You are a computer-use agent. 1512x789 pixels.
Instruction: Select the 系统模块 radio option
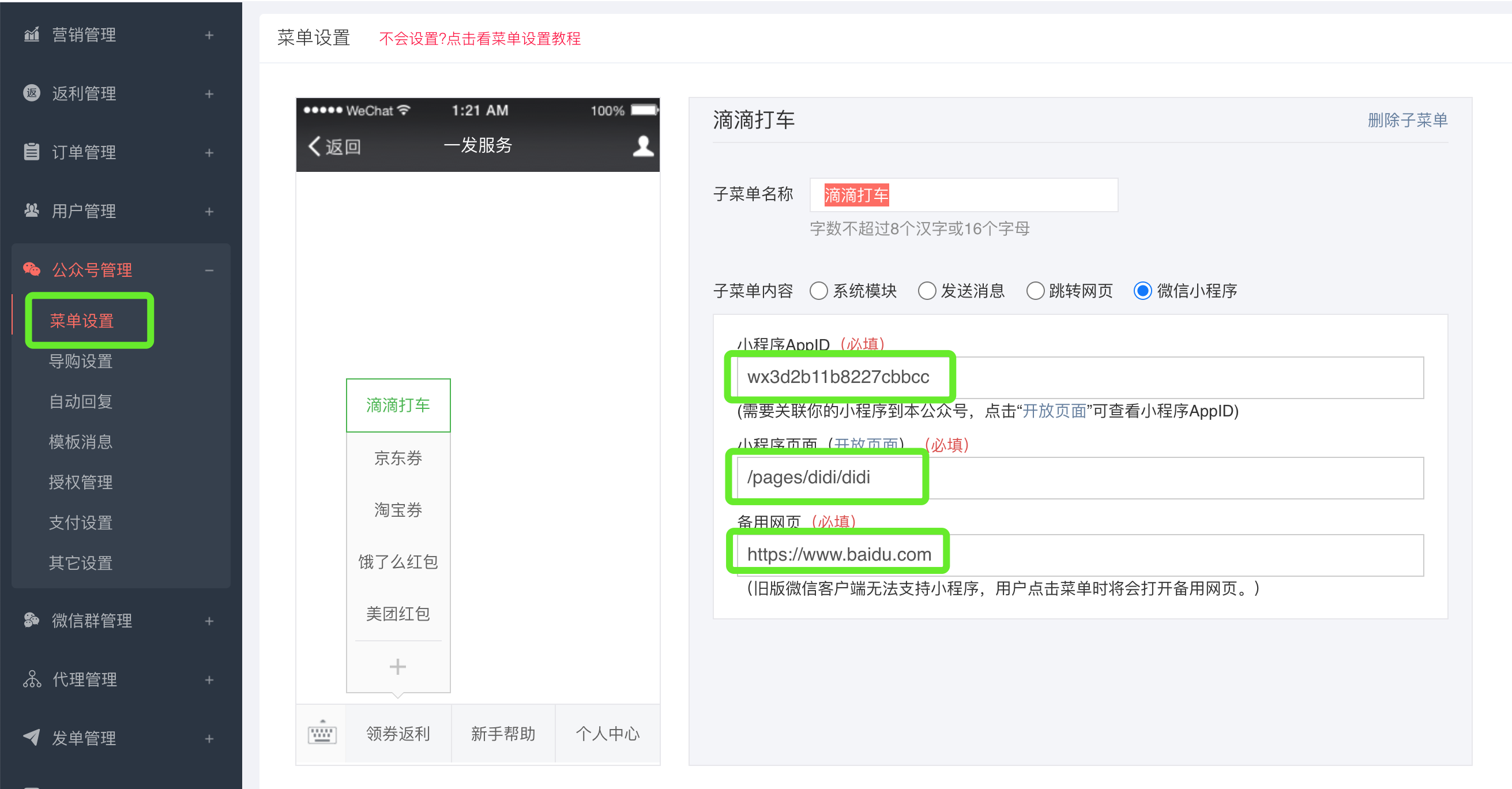pyautogui.click(x=818, y=291)
